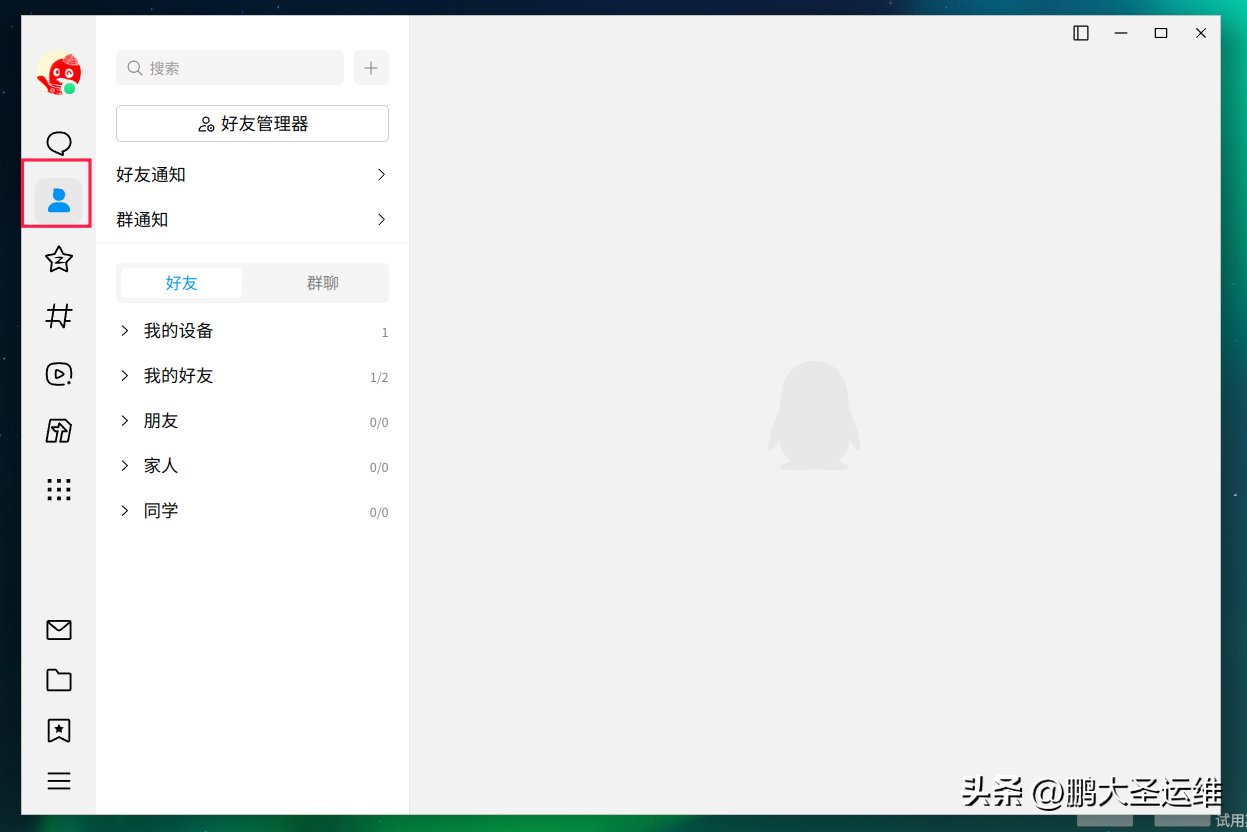
Task: Open the Mail envelope icon
Action: [x=59, y=630]
